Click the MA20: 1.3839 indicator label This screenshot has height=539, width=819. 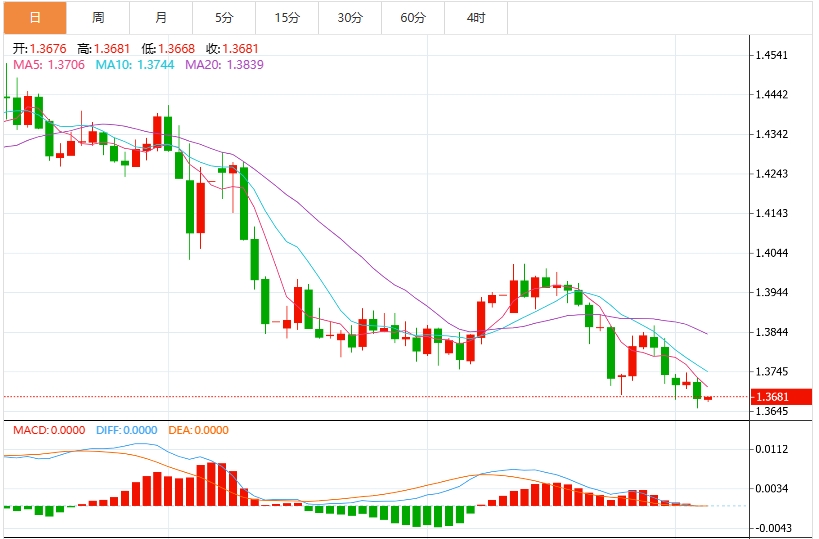[225, 65]
